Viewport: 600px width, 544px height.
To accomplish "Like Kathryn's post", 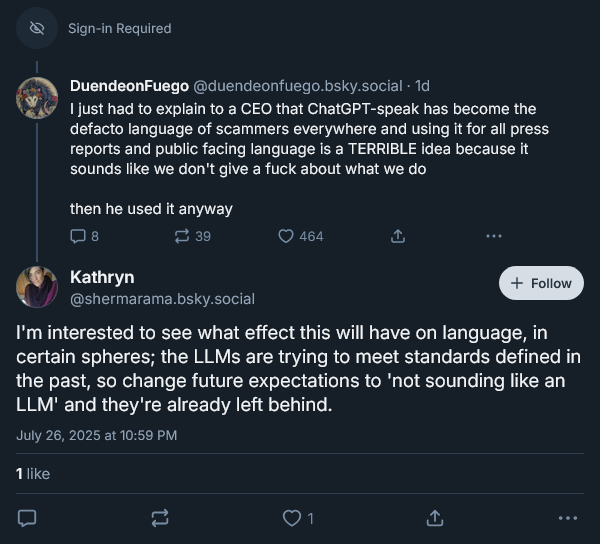I will click(x=292, y=518).
